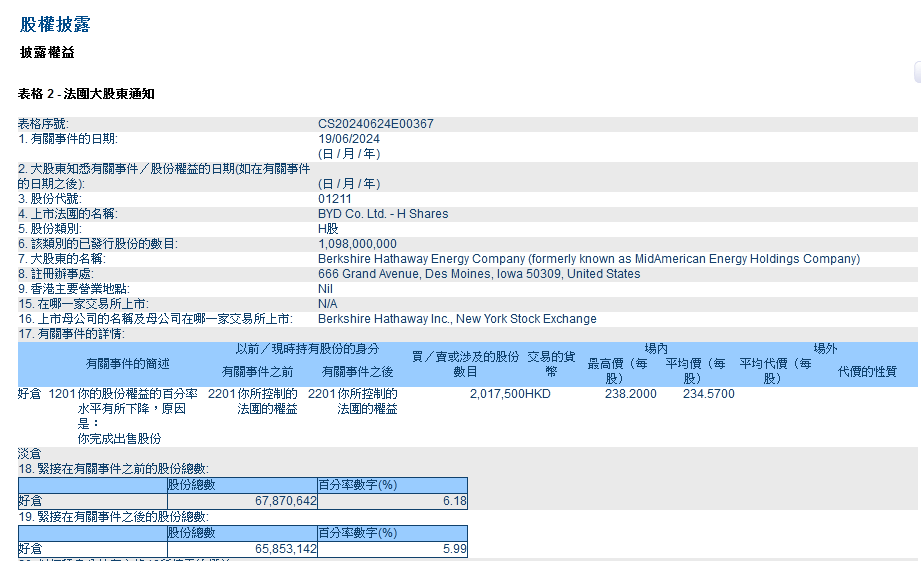Click the partially hidden button at right edge
The image size is (921, 561).
916,71
